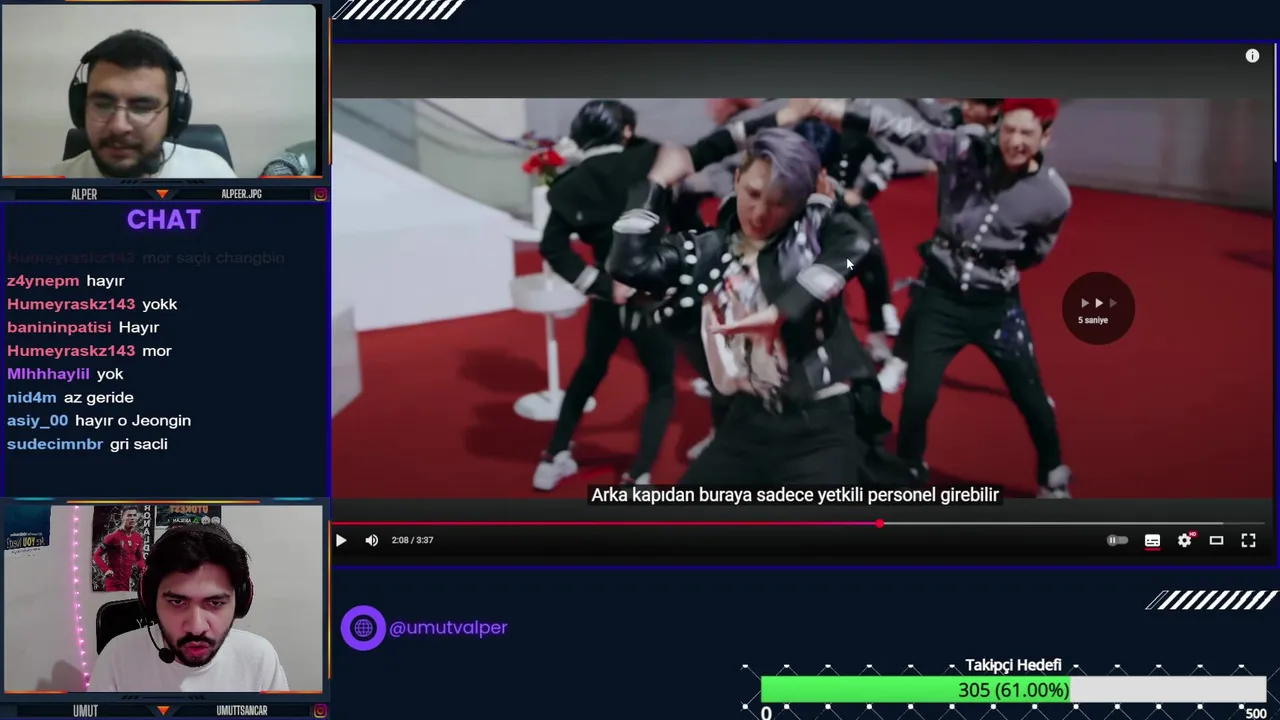
Task: Click the 500 goal maximum label
Action: pos(1256,713)
